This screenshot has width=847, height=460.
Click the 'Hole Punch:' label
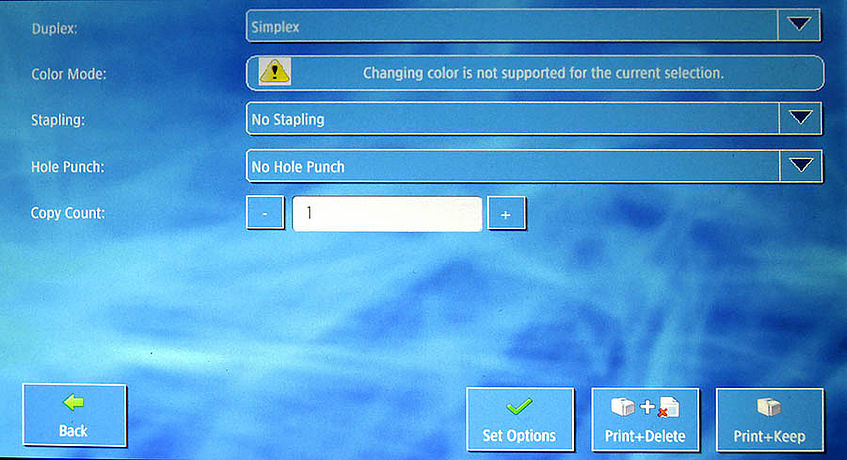coord(68,167)
